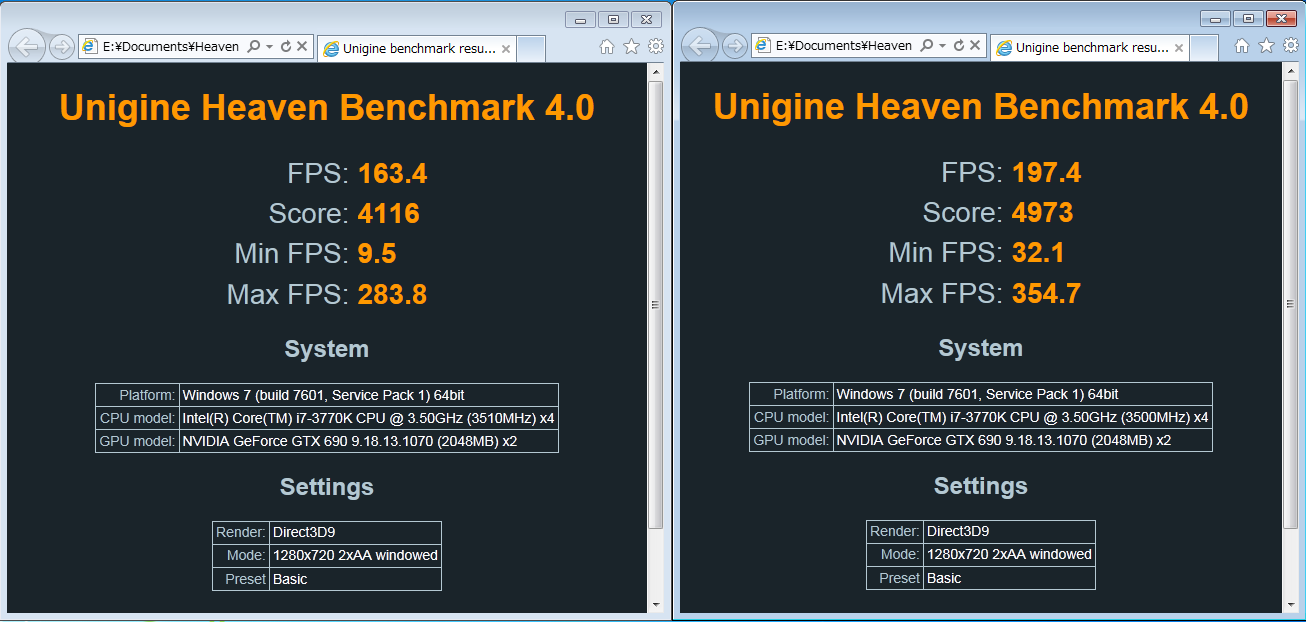Open the Tools gear in right window

(1291, 46)
